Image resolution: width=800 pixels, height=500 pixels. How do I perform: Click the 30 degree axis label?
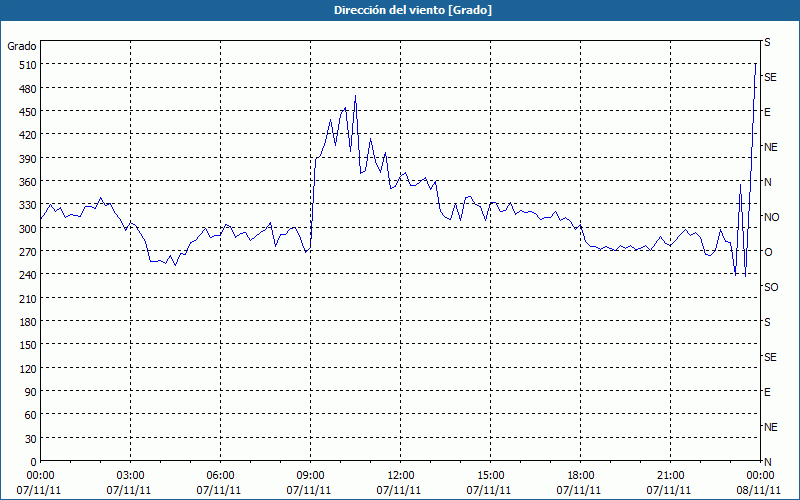coord(31,439)
